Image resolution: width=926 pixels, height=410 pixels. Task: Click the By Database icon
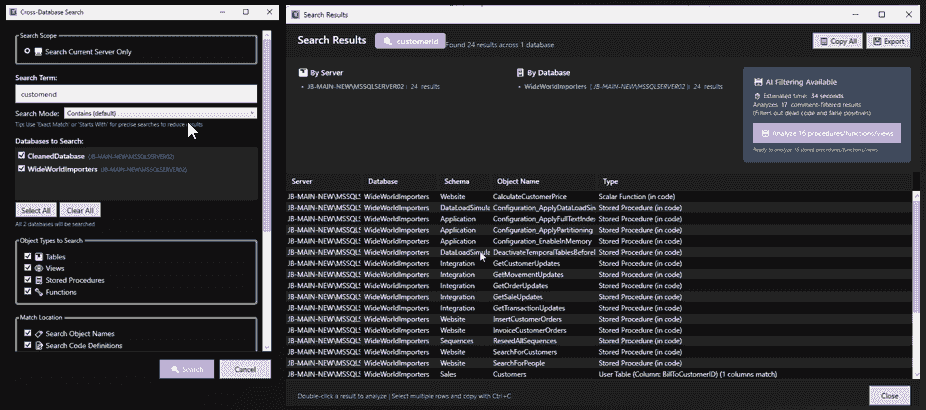click(x=519, y=73)
